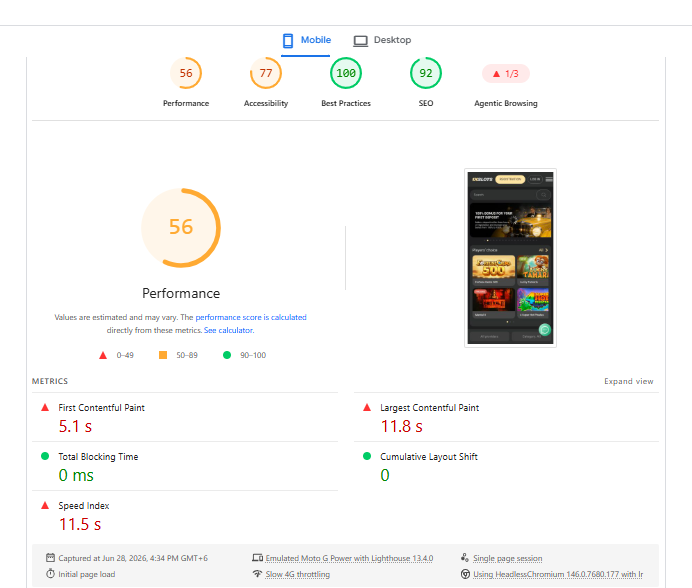Click the Best Practices gauge showing 100
The image size is (692, 588).
346,73
